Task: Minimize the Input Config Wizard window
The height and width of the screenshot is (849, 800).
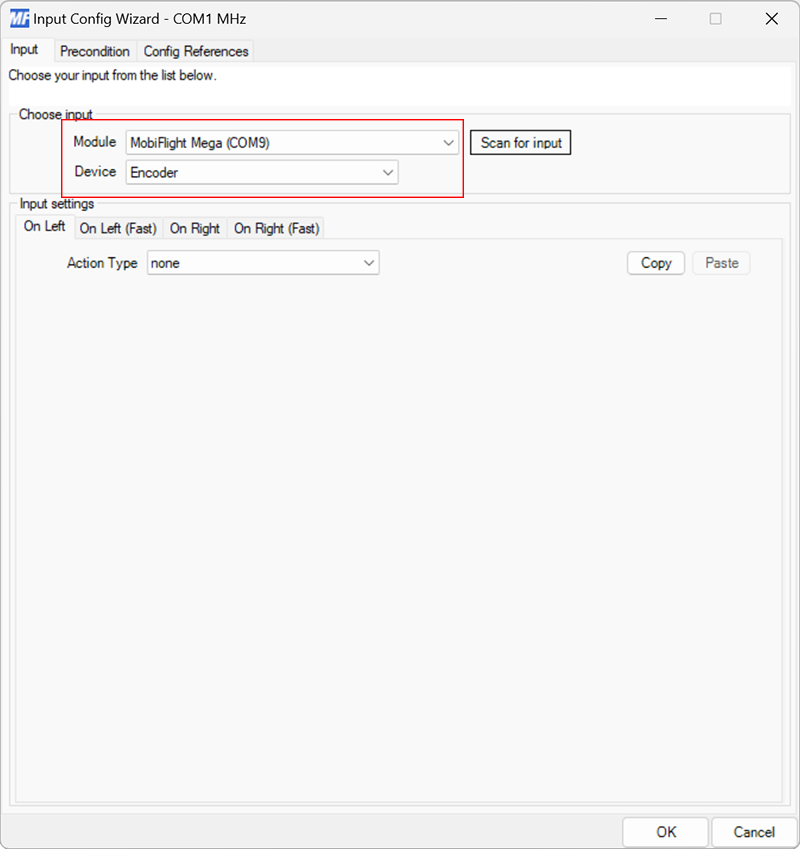Action: (x=661, y=18)
